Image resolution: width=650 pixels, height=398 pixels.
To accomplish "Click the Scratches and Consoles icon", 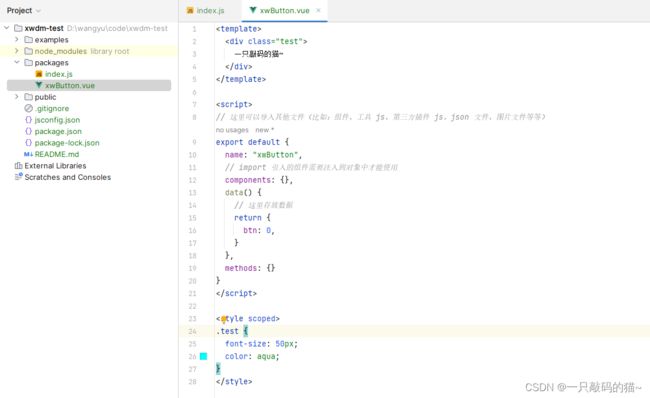I will (18, 177).
